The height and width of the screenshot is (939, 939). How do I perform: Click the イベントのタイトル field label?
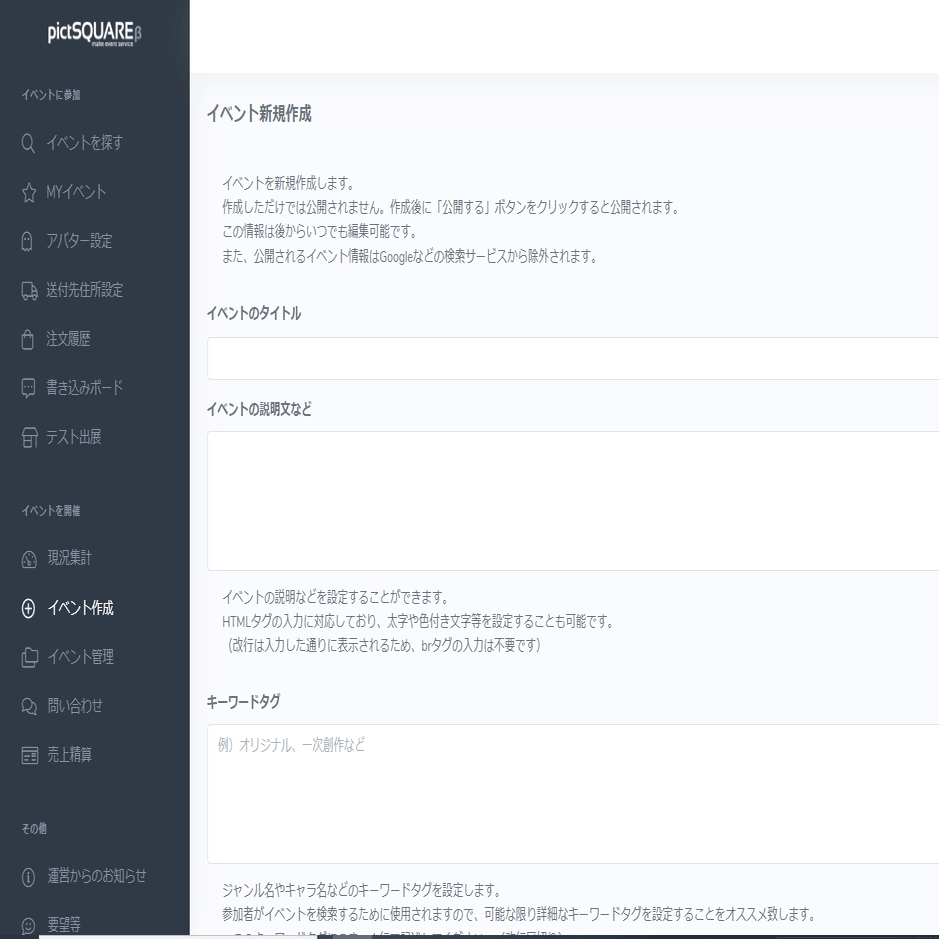(x=254, y=314)
